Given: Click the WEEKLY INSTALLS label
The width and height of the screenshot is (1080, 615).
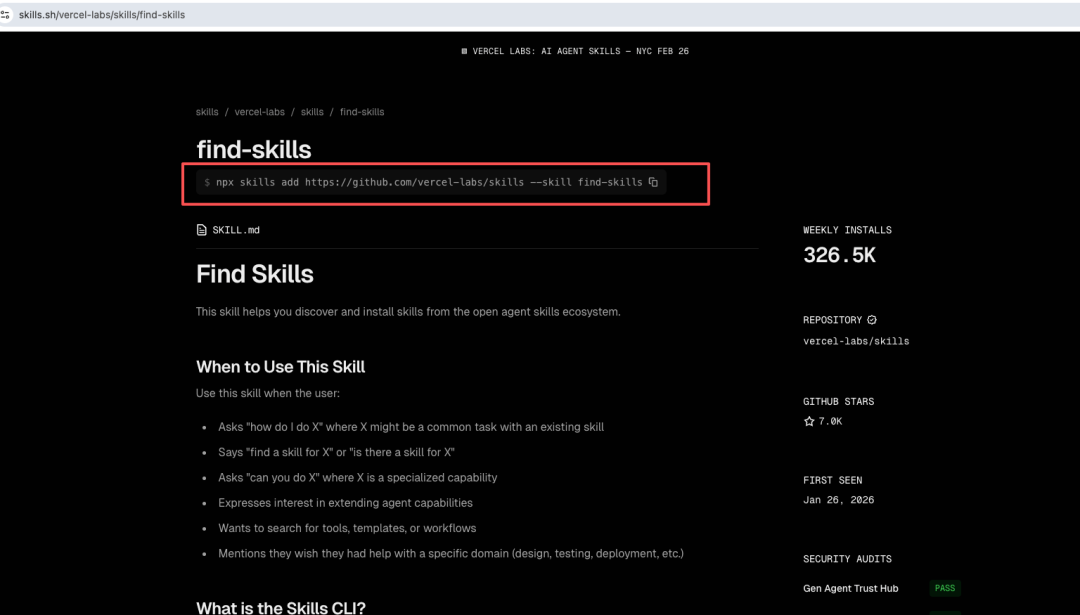Looking at the screenshot, I should 847,230.
